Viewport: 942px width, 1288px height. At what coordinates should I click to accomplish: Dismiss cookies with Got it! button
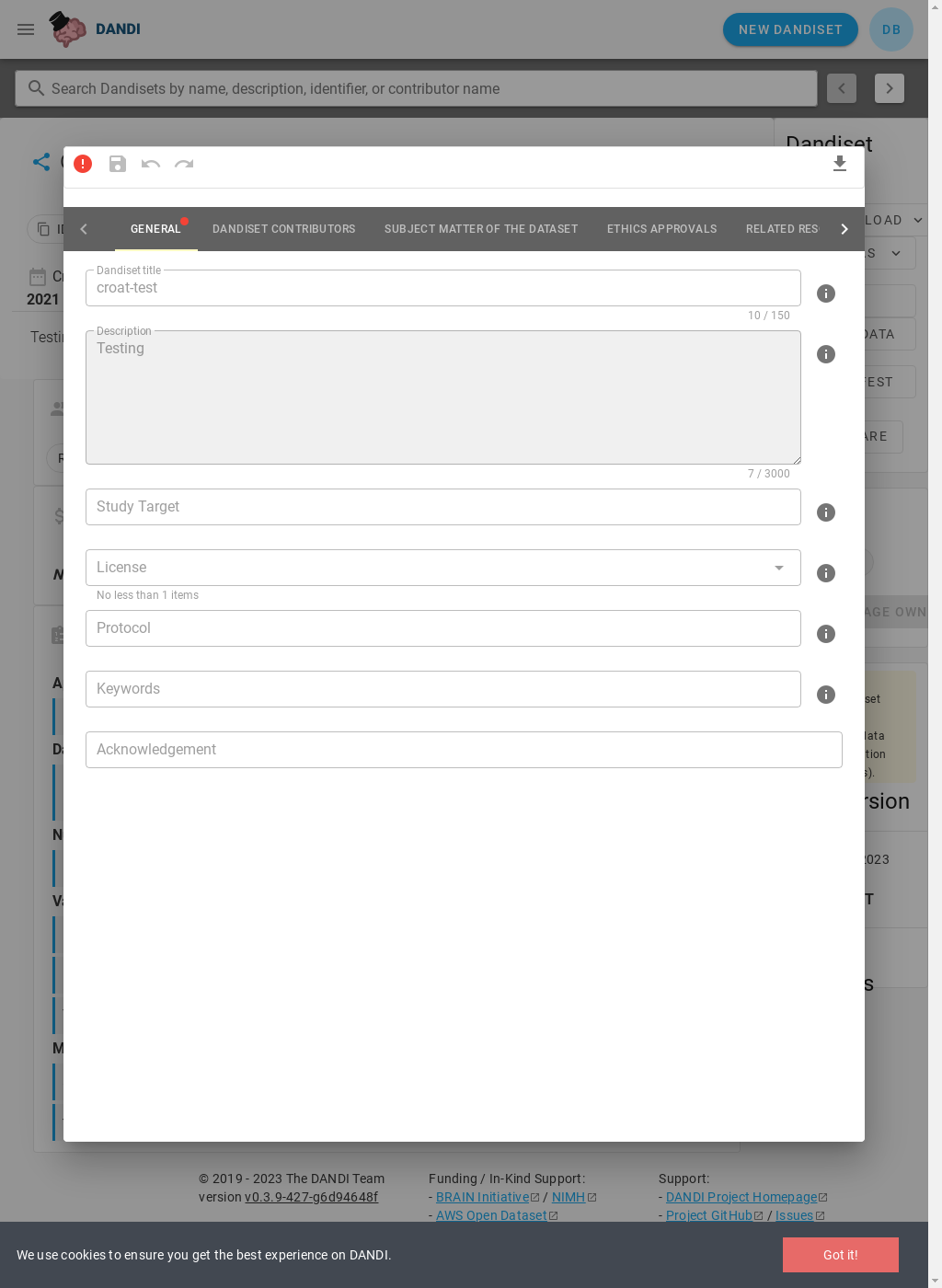pos(841,1255)
